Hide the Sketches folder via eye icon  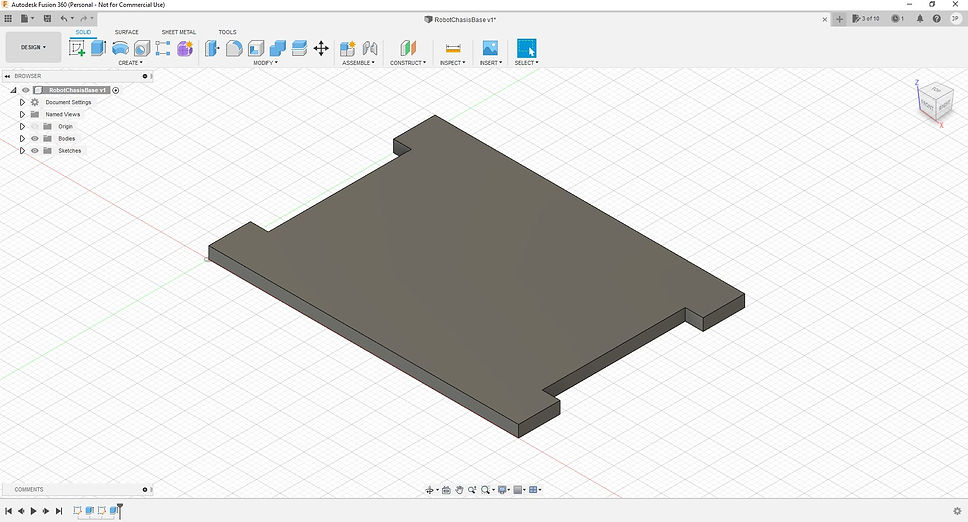tap(35, 151)
